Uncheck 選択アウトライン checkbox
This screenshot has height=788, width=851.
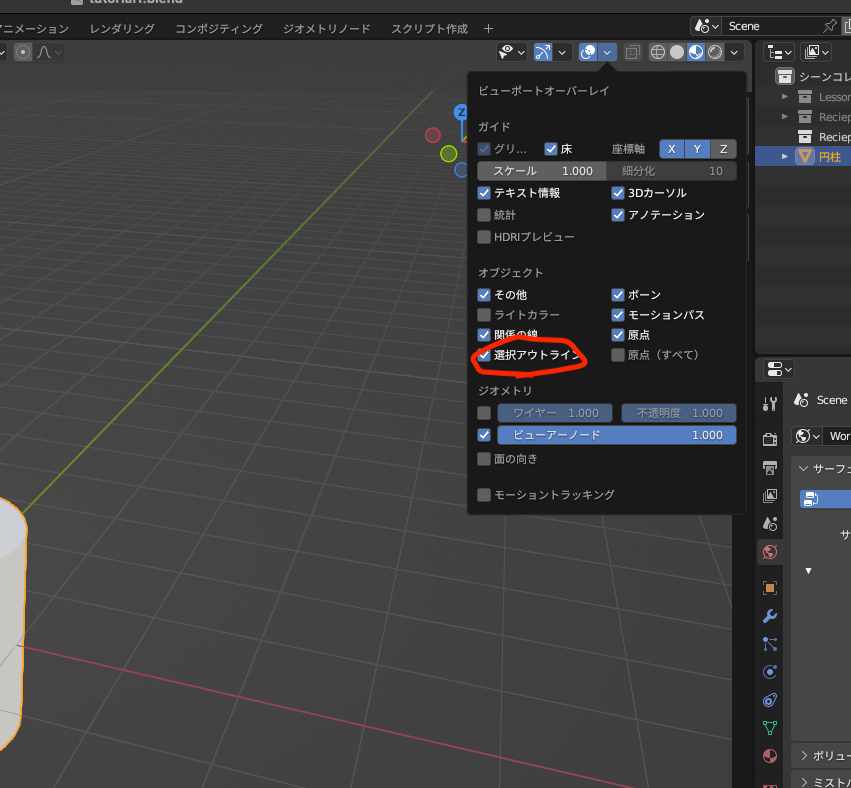(484, 355)
